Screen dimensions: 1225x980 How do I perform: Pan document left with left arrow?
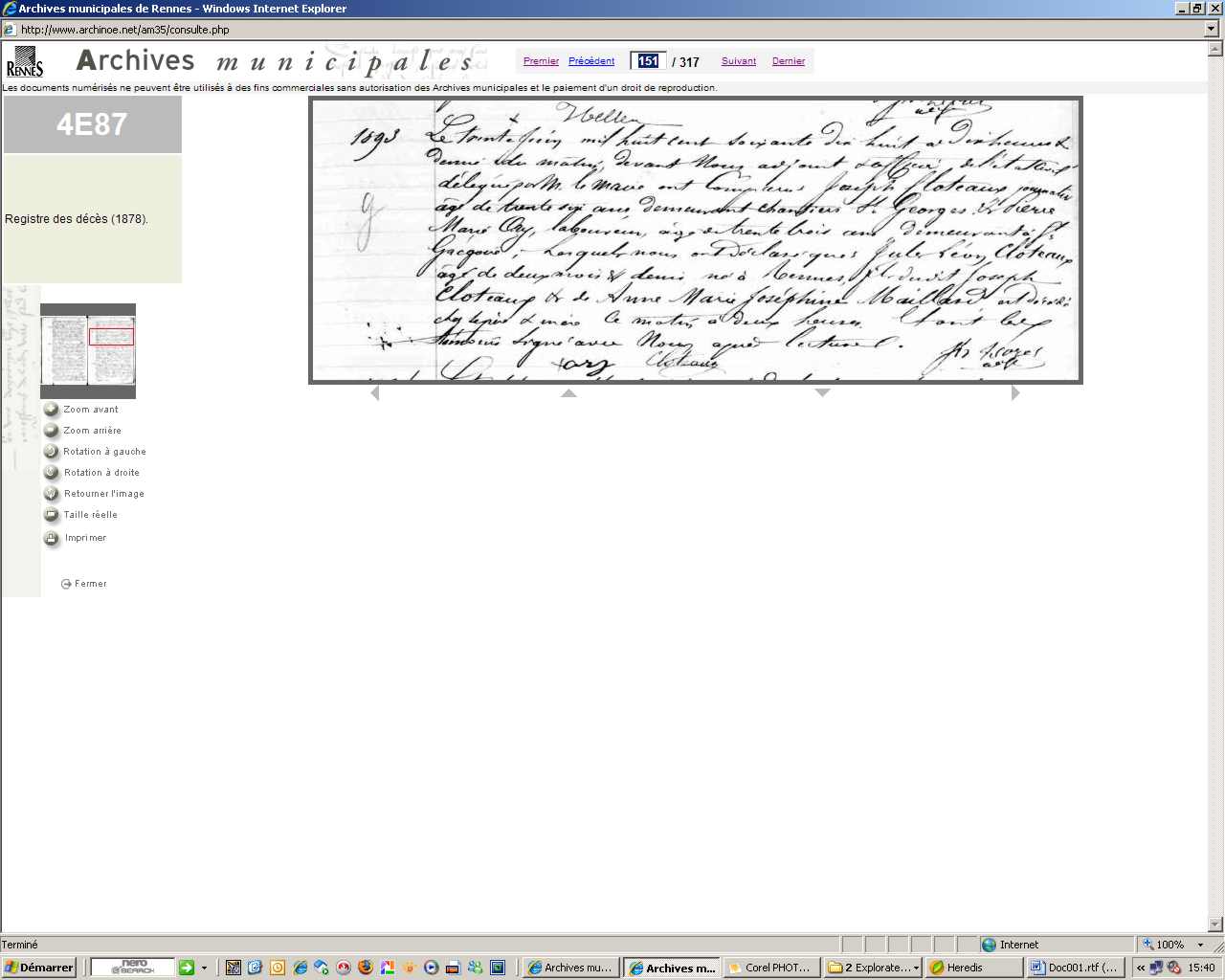(374, 392)
